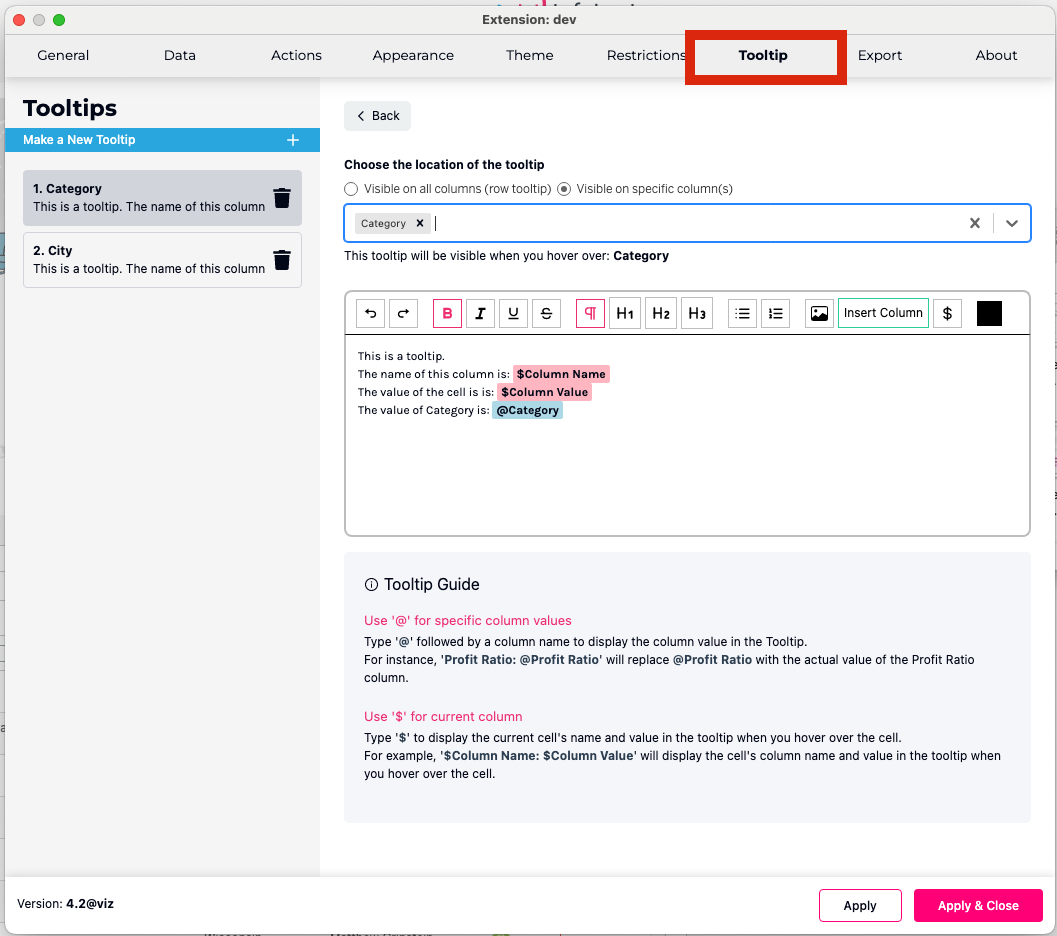This screenshot has width=1057, height=936.
Task: Click the redo icon in editor toolbar
Action: click(403, 313)
